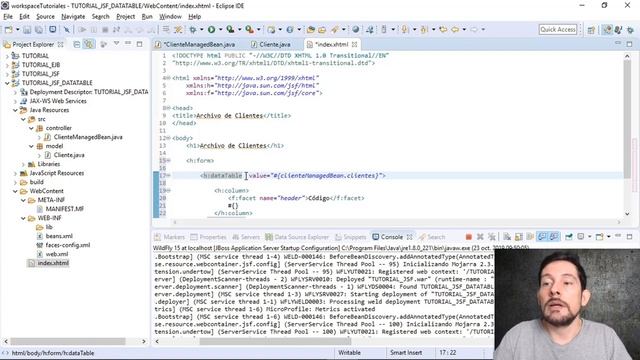Click the Terminate red square in Console
Viewport: 640px width, 360px height.
(x=469, y=237)
